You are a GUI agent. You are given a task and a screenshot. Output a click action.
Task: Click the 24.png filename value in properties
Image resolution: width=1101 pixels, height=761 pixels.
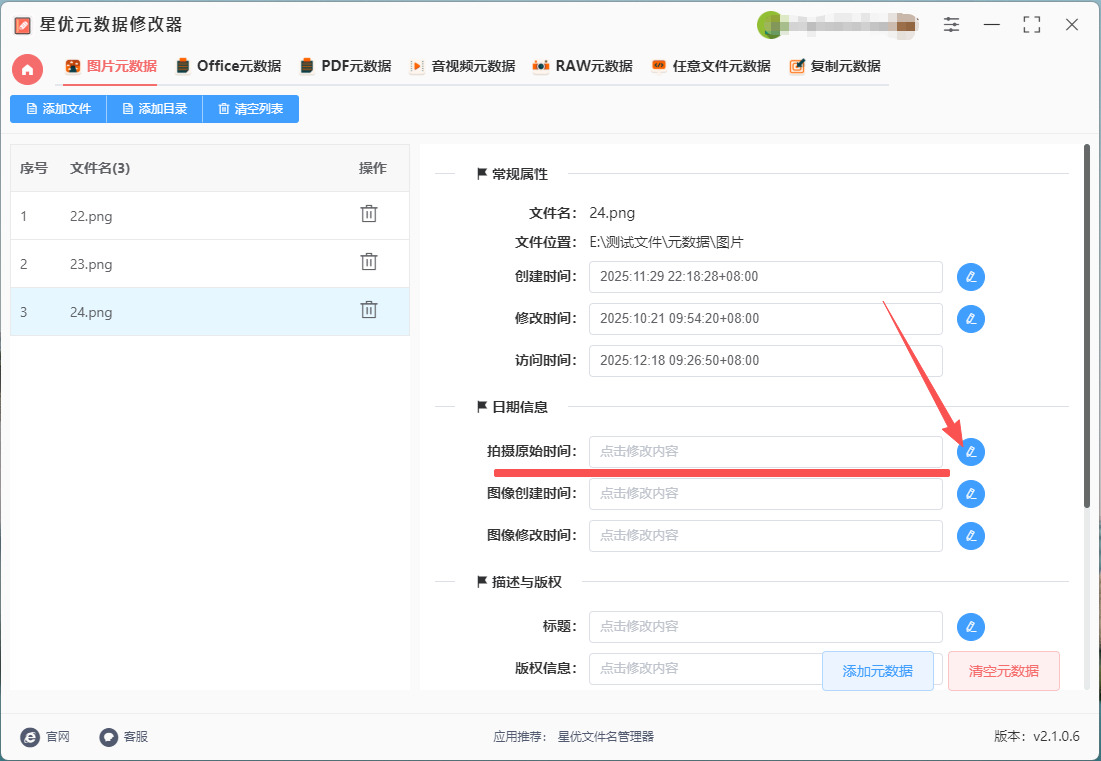(x=612, y=213)
